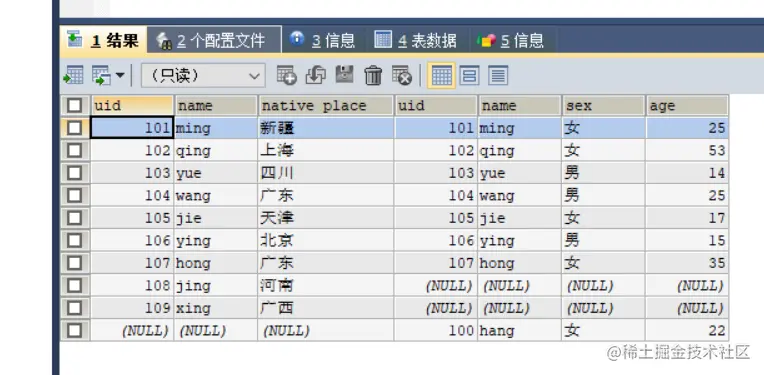Switch to form view mode
Image resolution: width=764 pixels, height=375 pixels.
coord(469,75)
